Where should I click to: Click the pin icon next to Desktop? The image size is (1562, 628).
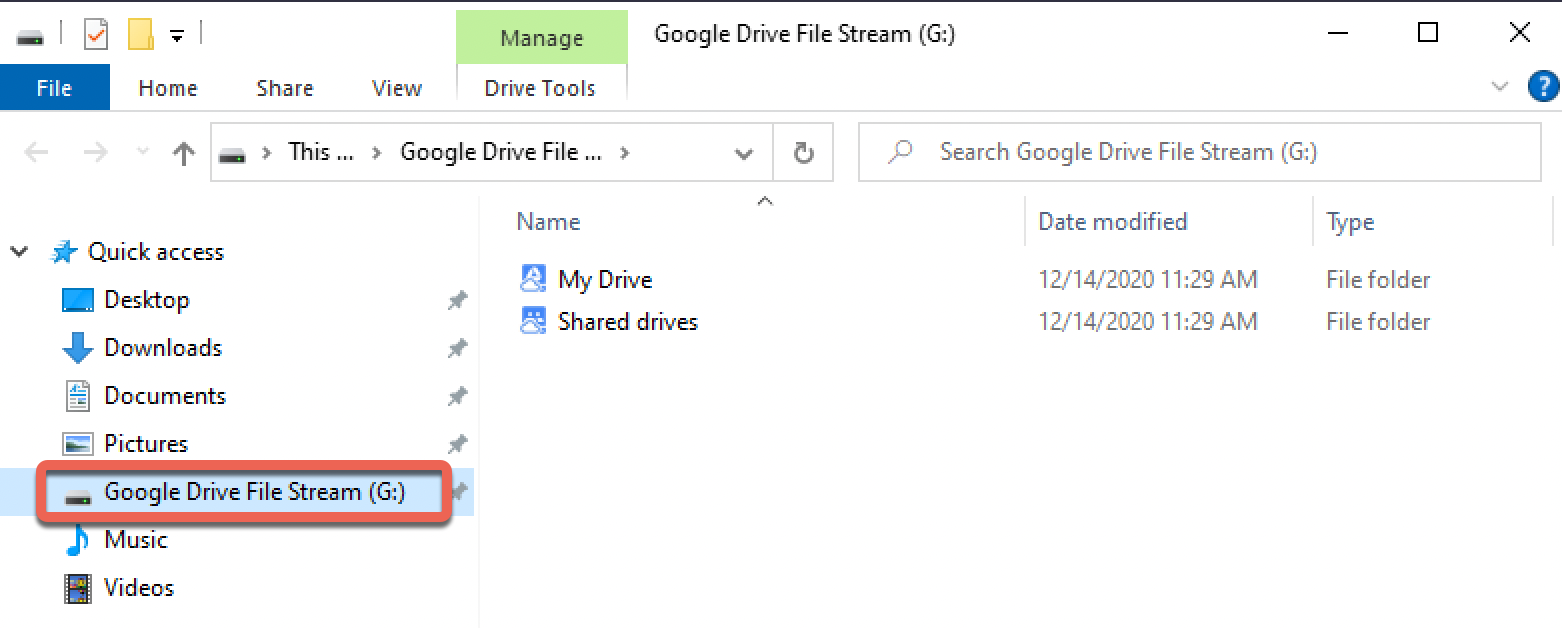coord(457,300)
